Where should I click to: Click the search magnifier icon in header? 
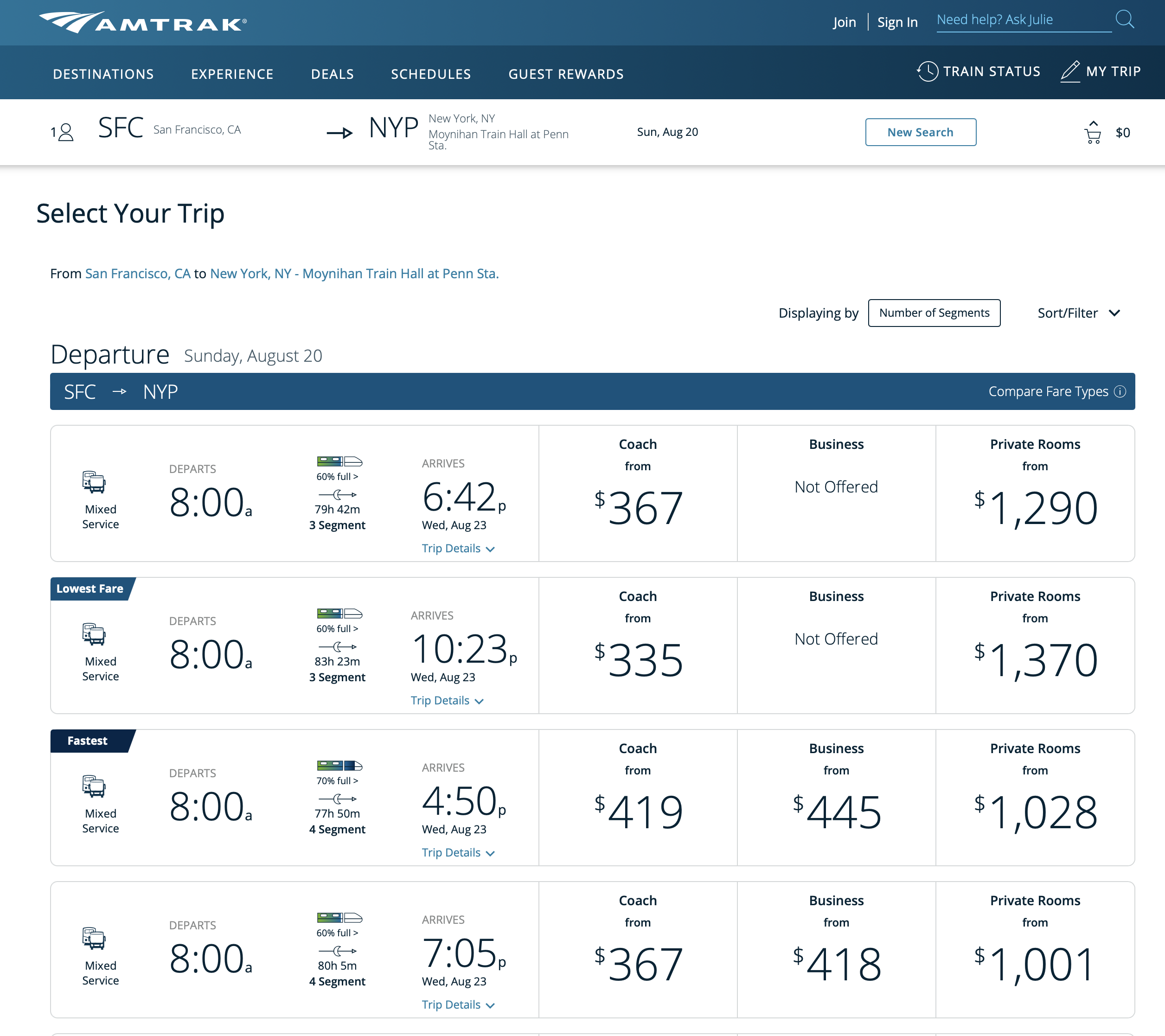(1124, 19)
